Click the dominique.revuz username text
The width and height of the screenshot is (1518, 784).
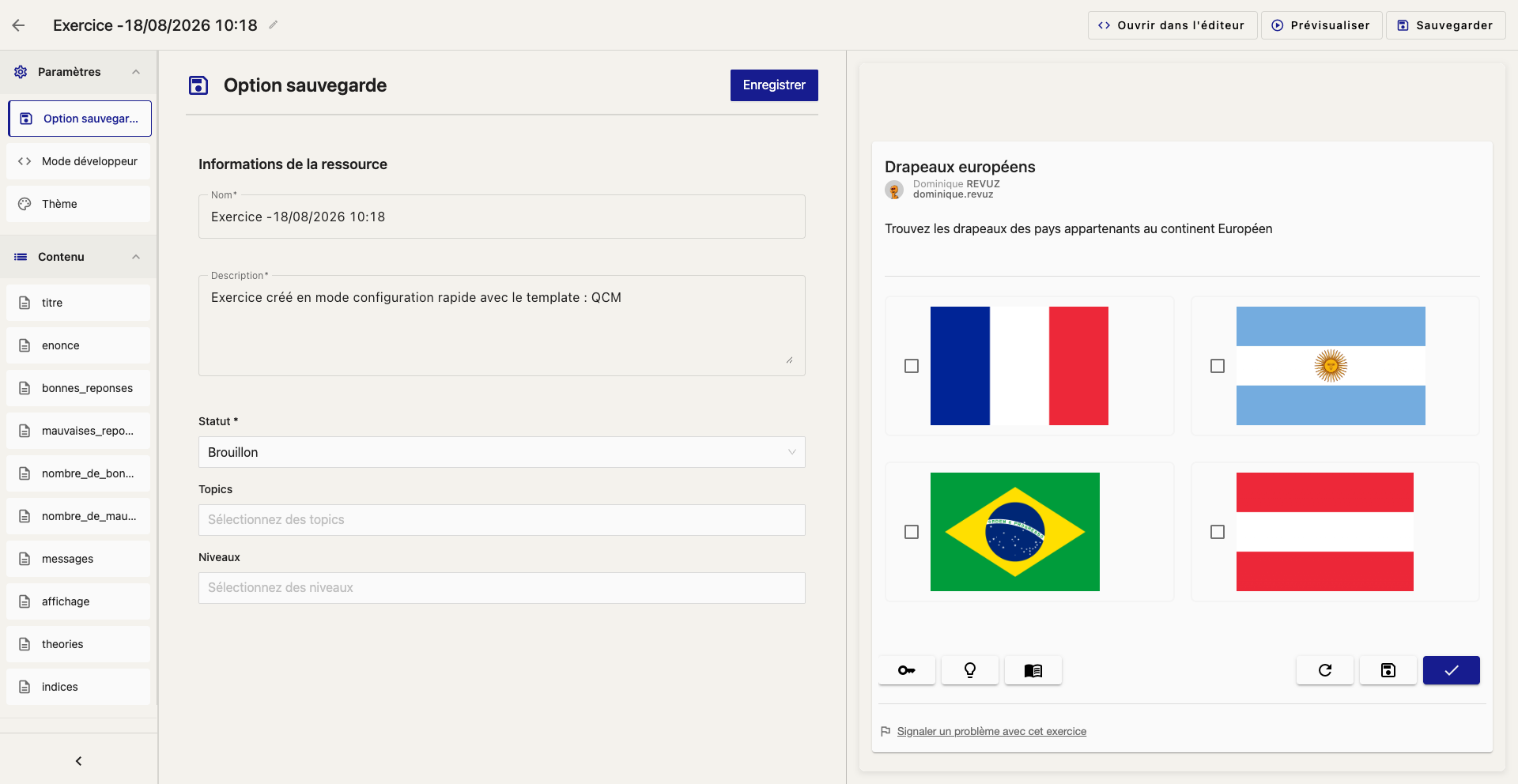click(953, 194)
